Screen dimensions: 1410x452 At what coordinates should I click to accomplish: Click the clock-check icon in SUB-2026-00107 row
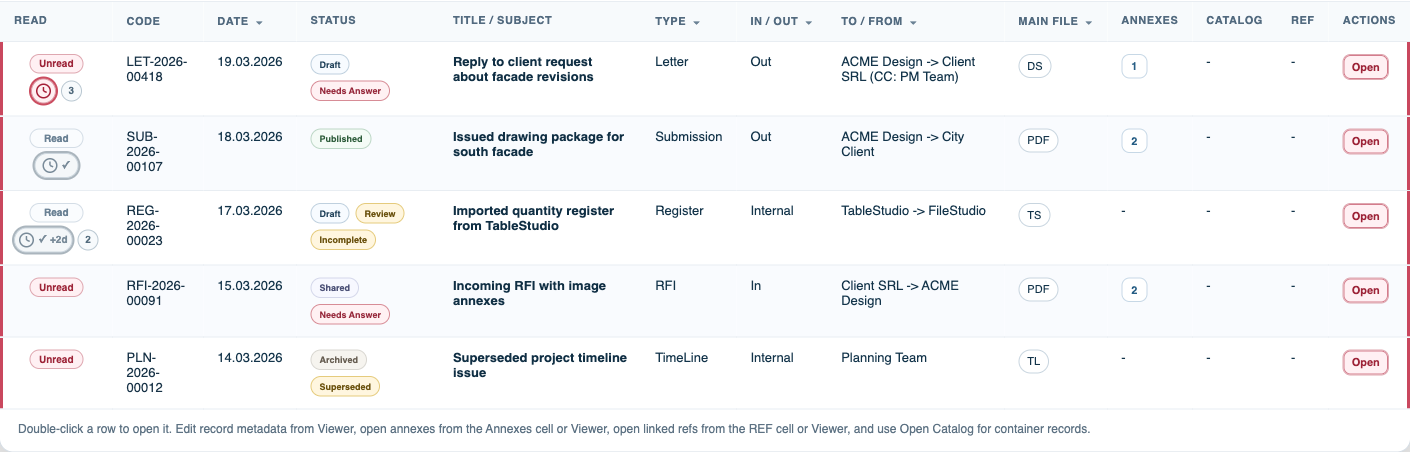click(x=56, y=165)
